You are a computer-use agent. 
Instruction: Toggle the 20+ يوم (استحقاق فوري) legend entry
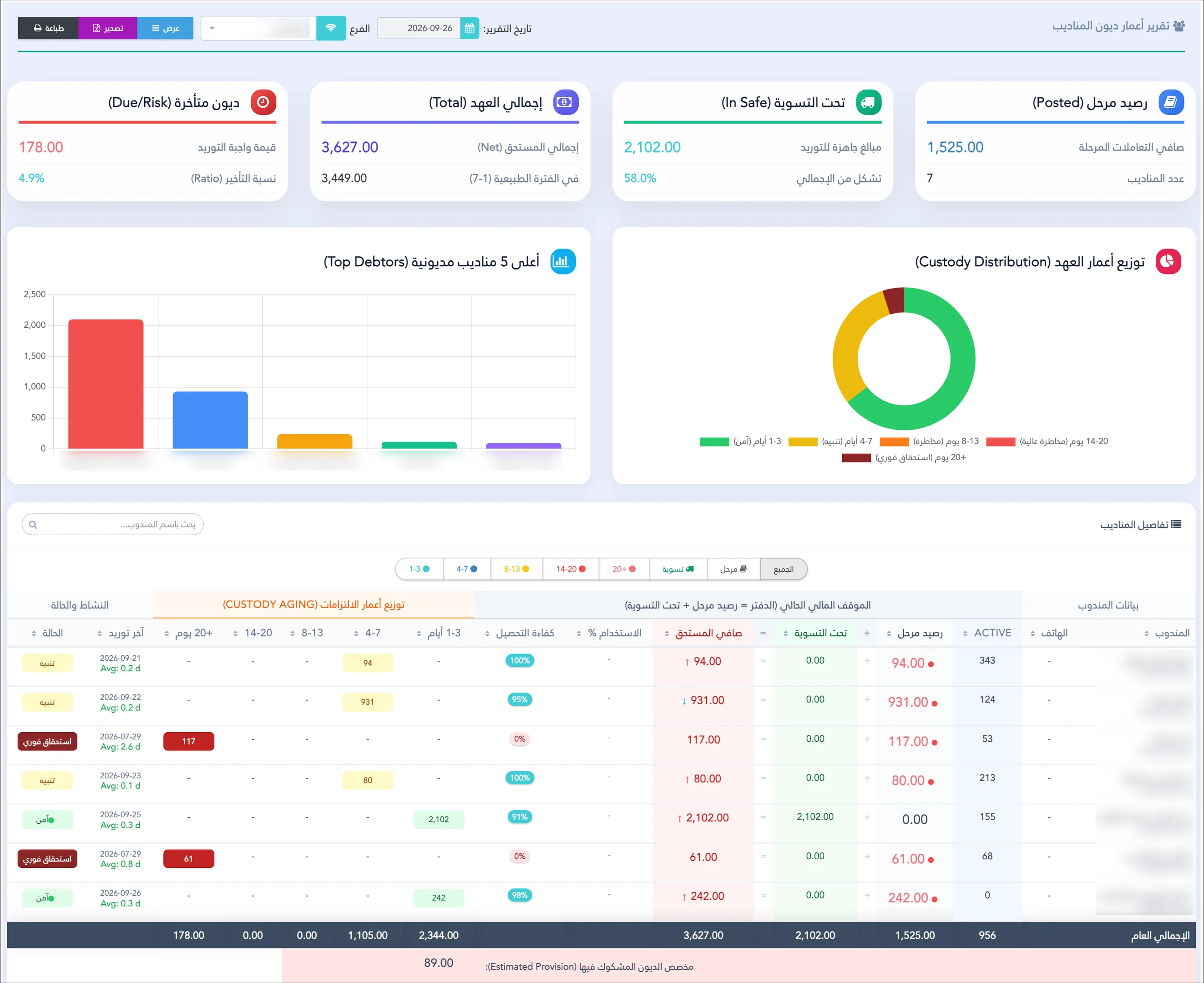[903, 457]
